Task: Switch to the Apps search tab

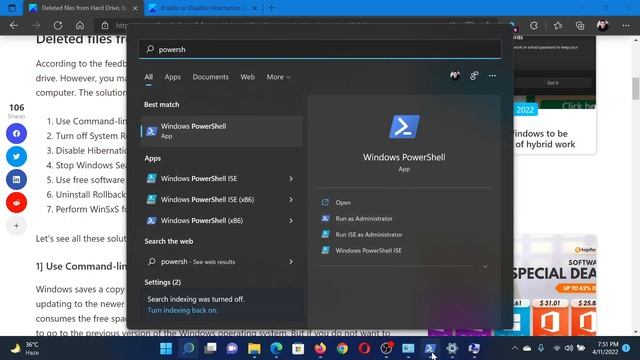Action: pyautogui.click(x=173, y=77)
